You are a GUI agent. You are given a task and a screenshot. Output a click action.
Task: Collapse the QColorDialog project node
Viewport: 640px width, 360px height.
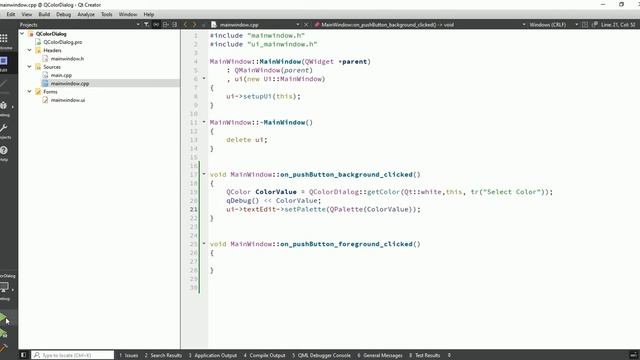[22, 34]
